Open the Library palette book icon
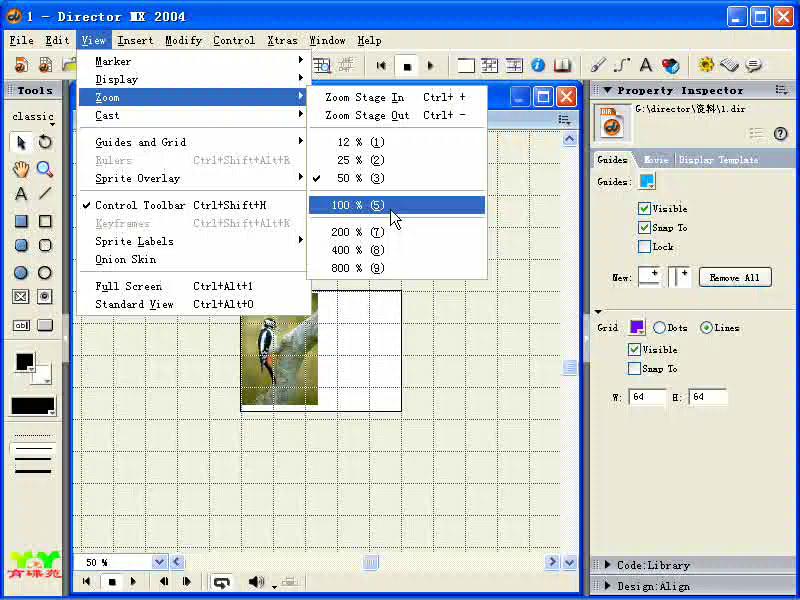This screenshot has width=800, height=600. 562,65
